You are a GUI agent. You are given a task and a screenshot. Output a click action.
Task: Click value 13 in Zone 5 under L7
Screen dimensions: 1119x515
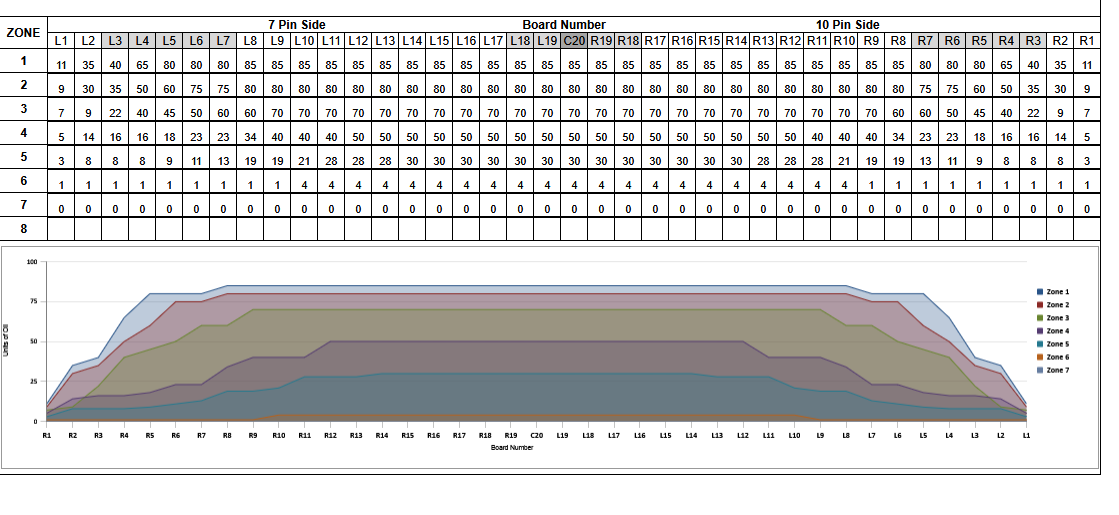tap(223, 161)
